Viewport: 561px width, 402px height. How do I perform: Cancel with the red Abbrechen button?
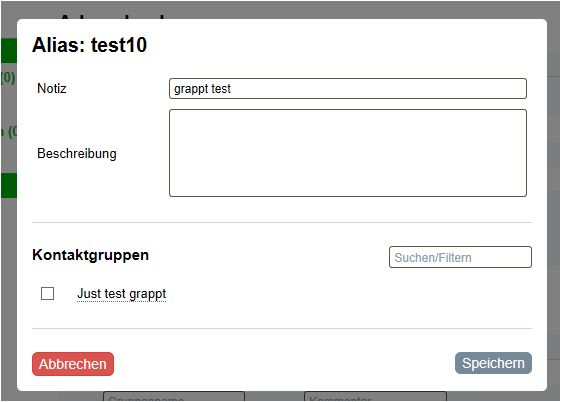tap(73, 364)
